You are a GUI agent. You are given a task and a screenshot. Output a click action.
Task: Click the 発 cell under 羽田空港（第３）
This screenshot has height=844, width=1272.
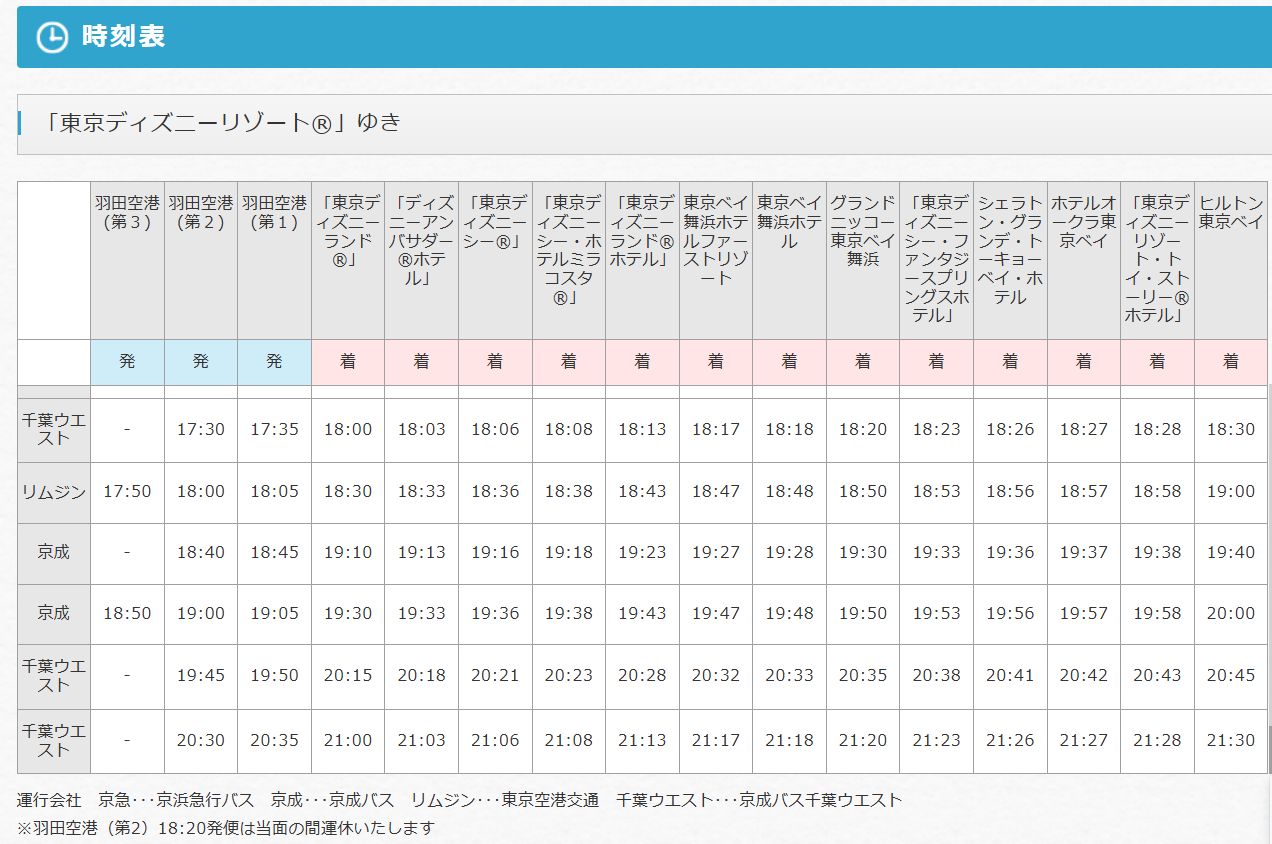127,362
